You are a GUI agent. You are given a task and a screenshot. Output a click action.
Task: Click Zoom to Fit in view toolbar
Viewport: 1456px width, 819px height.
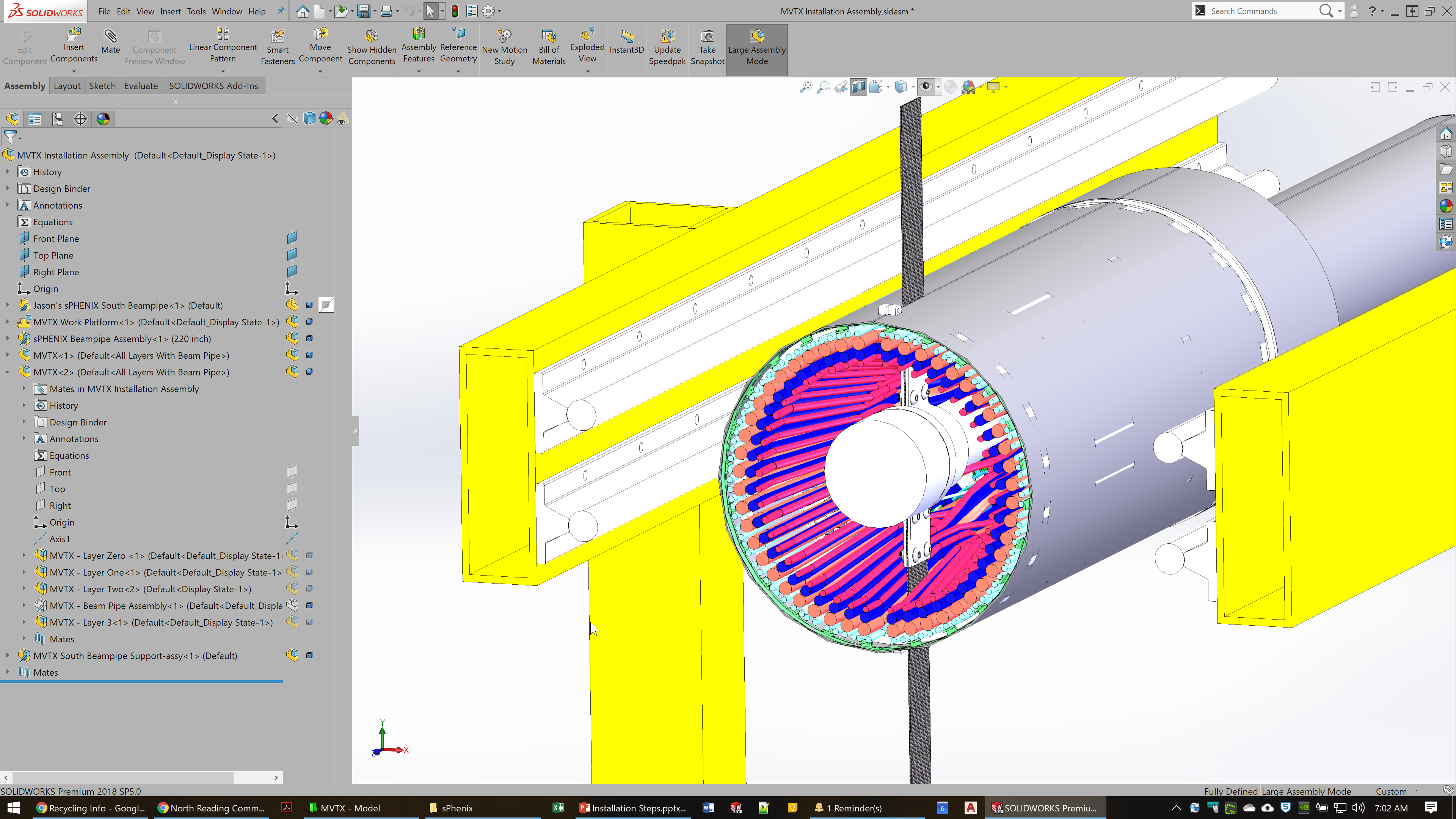pyautogui.click(x=806, y=86)
